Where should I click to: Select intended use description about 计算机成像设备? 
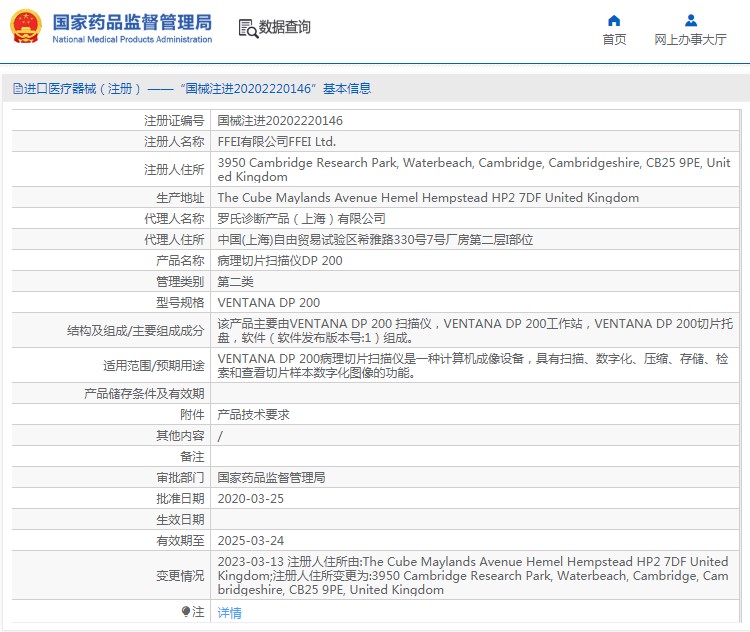(x=473, y=366)
